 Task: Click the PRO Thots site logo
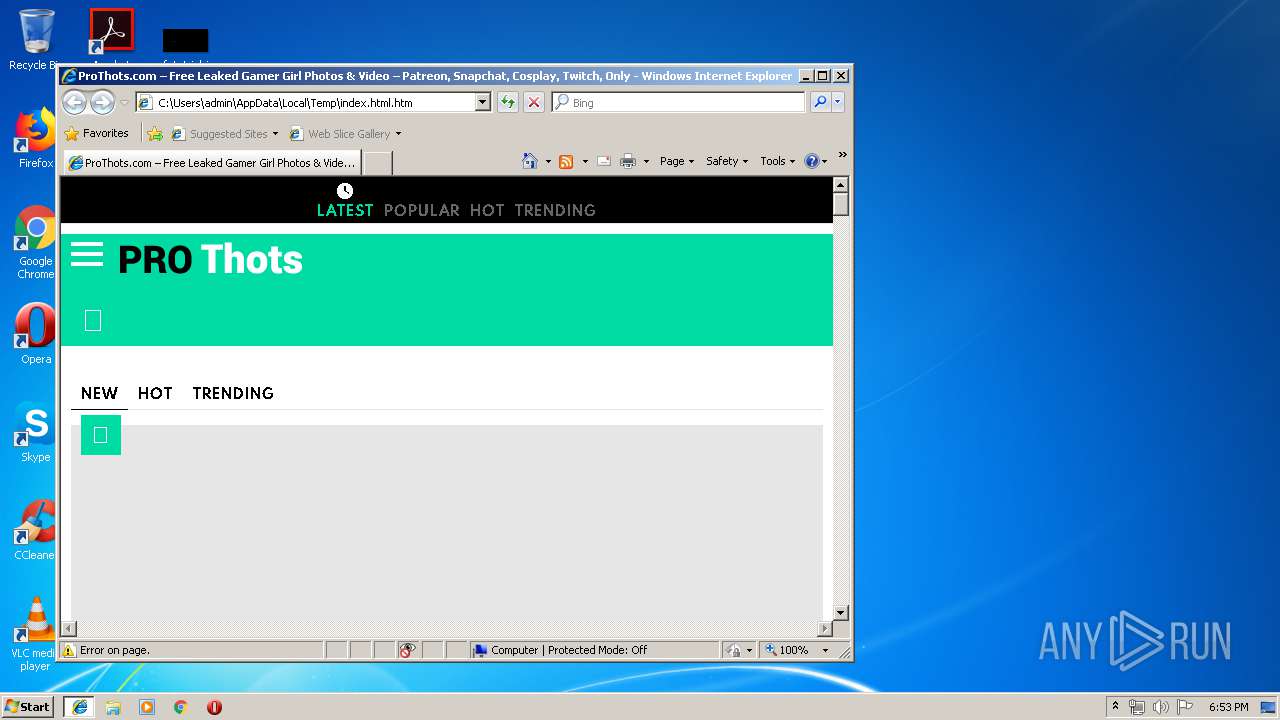coord(210,260)
